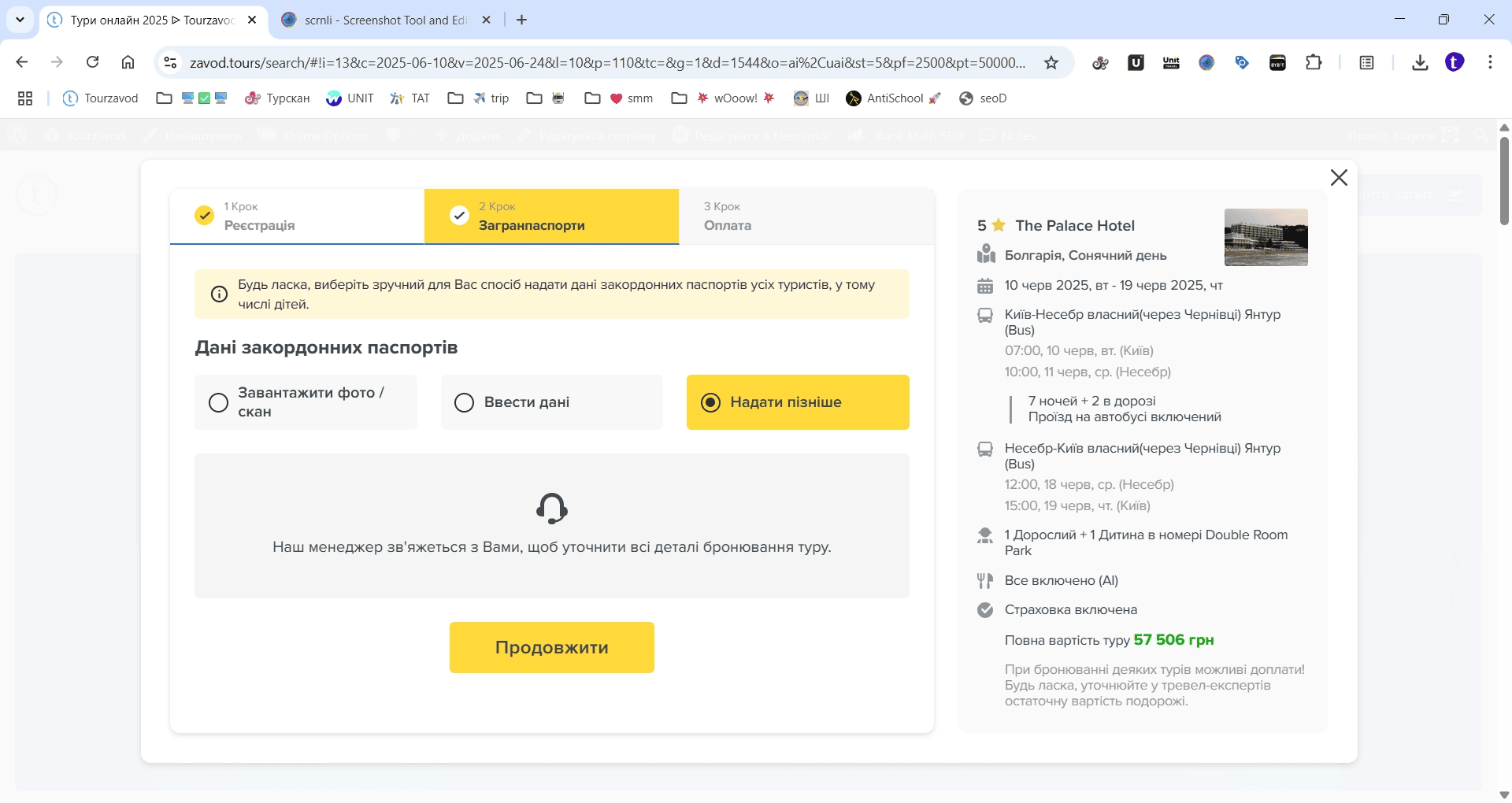Expand the tab search dropdown arrow

20,20
